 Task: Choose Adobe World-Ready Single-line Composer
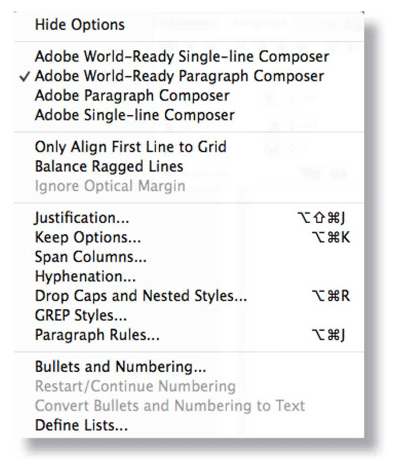point(189,56)
